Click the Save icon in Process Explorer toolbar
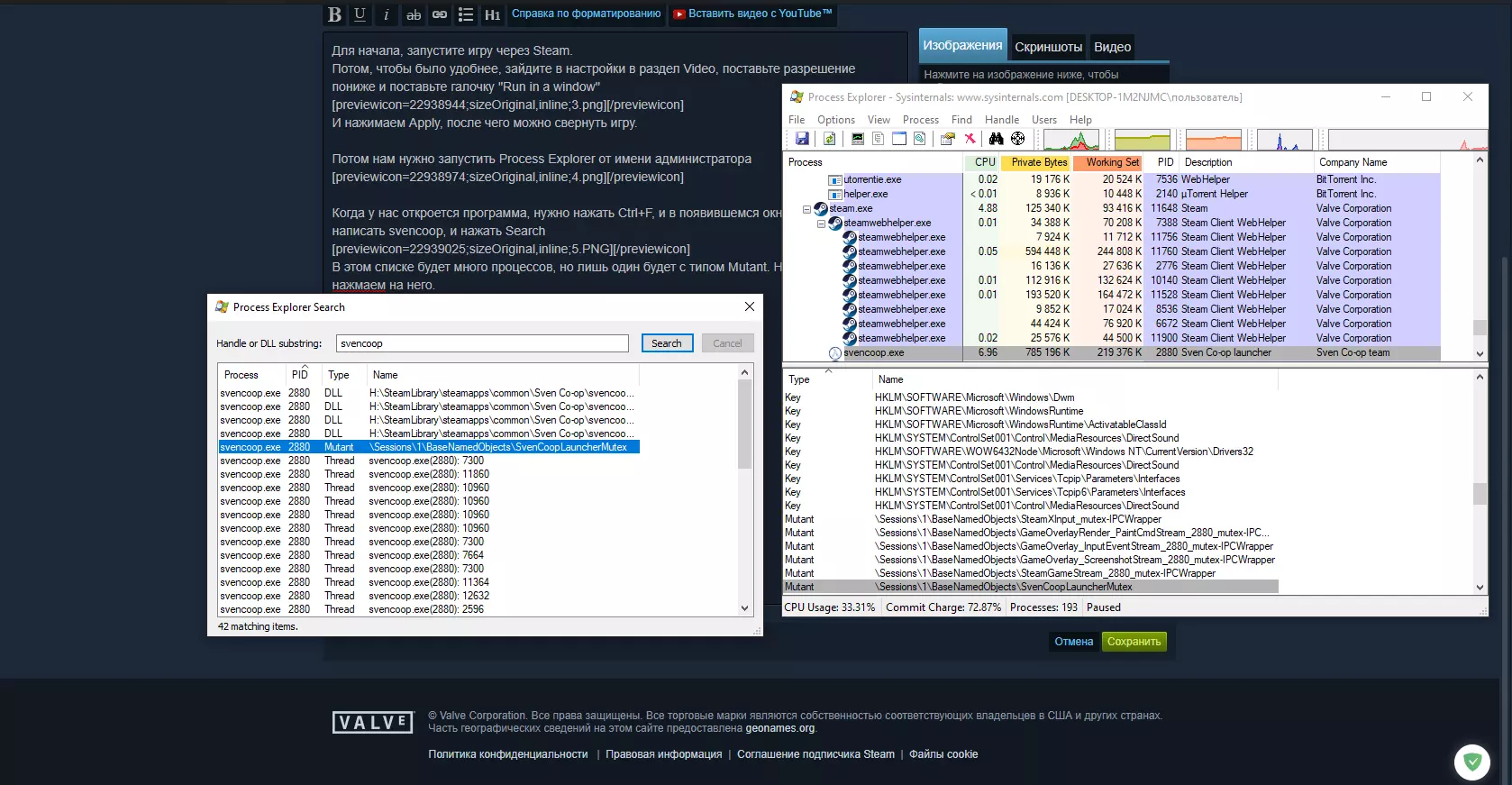Viewport: 1512px width, 785px height. click(802, 139)
